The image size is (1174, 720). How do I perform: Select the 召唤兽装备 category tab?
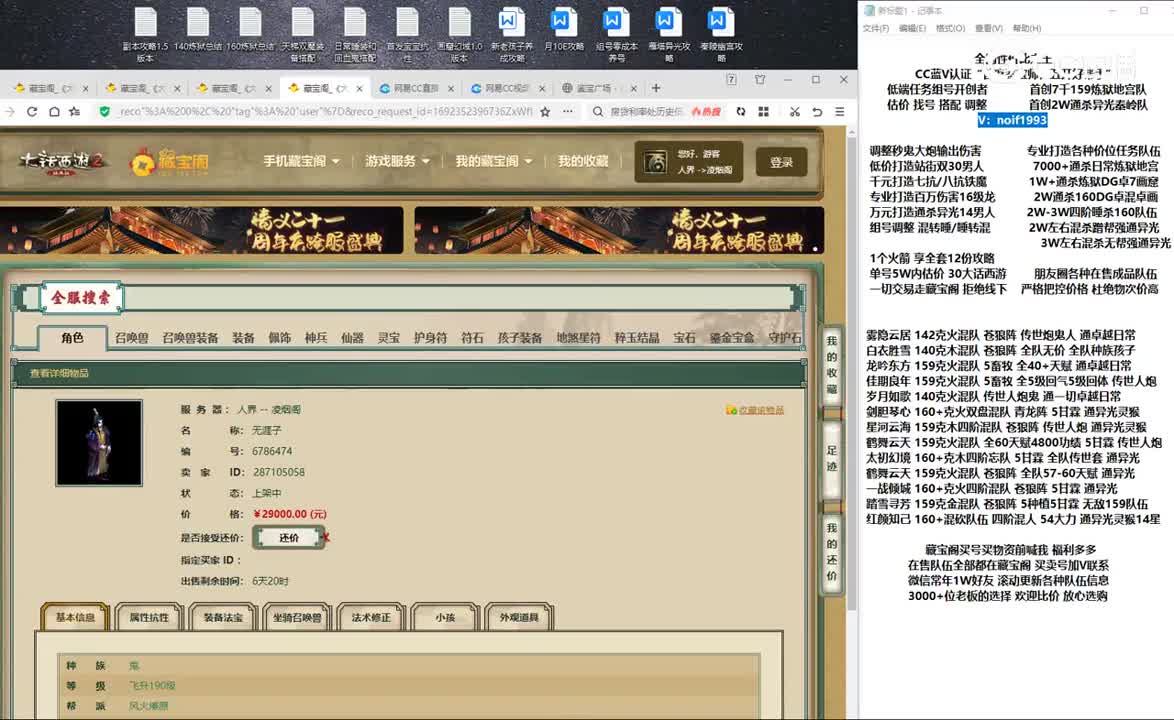click(190, 338)
